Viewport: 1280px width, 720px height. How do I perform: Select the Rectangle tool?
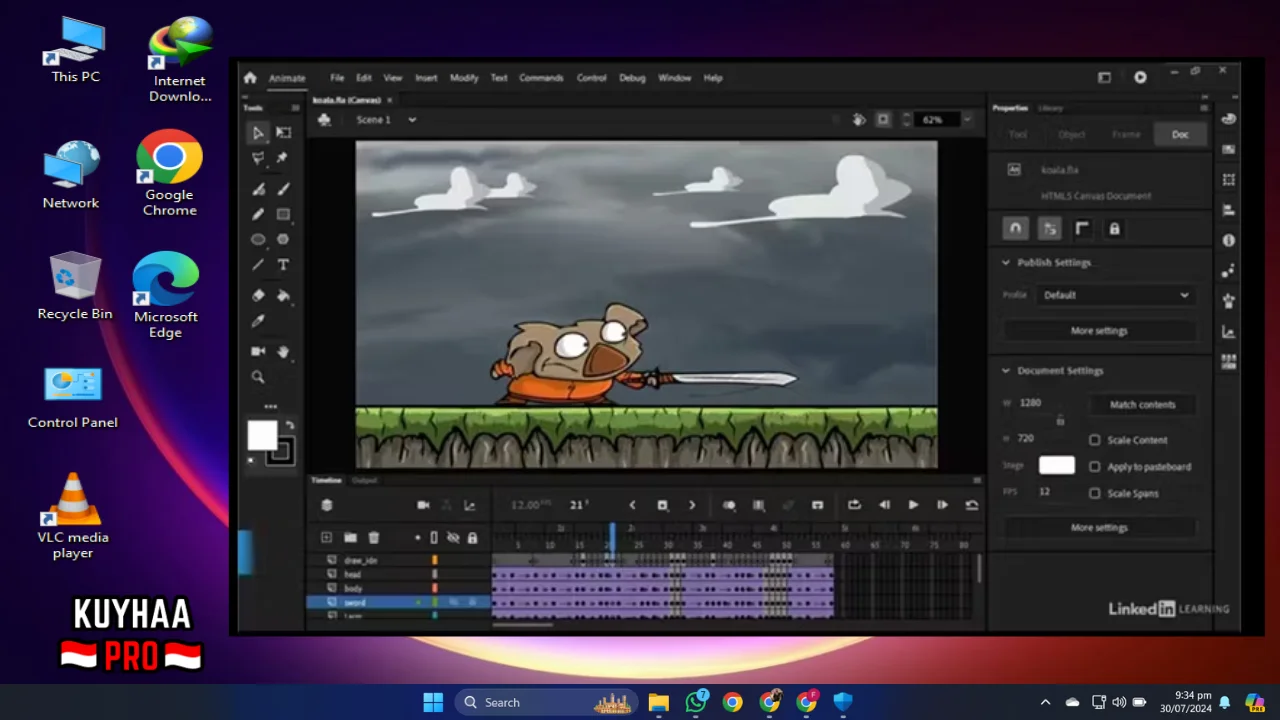tap(283, 214)
